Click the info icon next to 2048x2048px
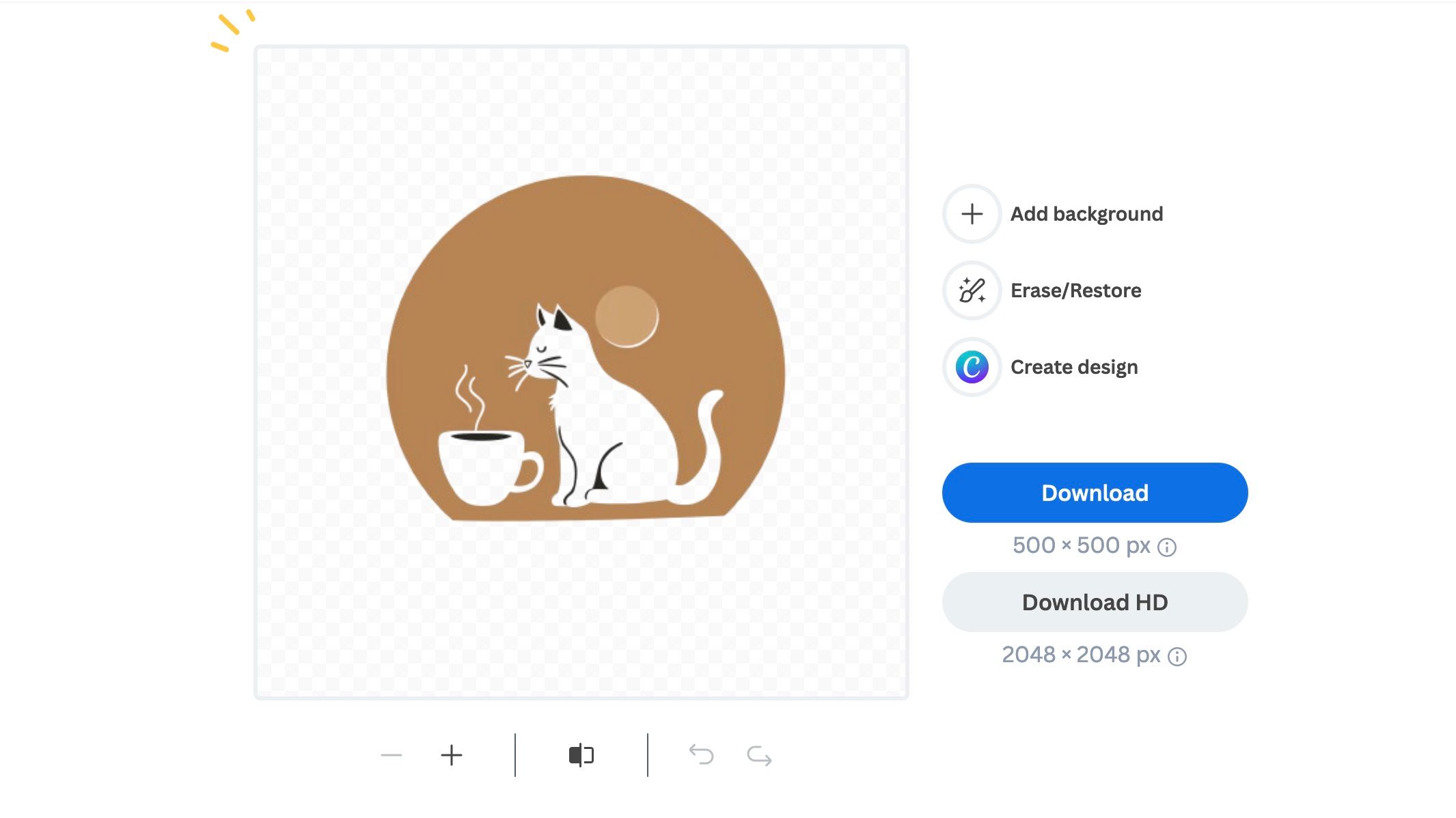 1177,656
